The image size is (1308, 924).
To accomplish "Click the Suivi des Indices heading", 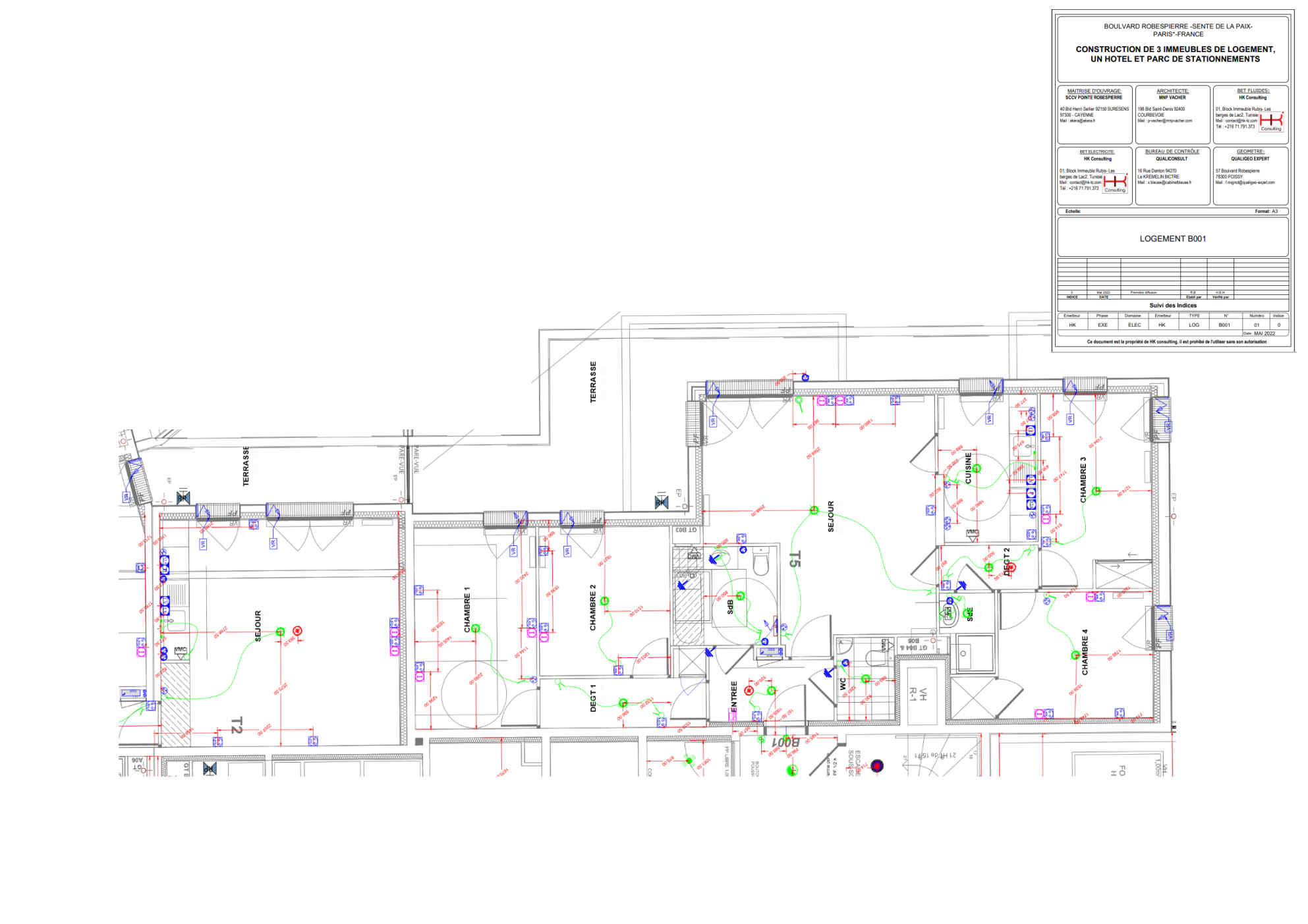I will coord(1172,305).
